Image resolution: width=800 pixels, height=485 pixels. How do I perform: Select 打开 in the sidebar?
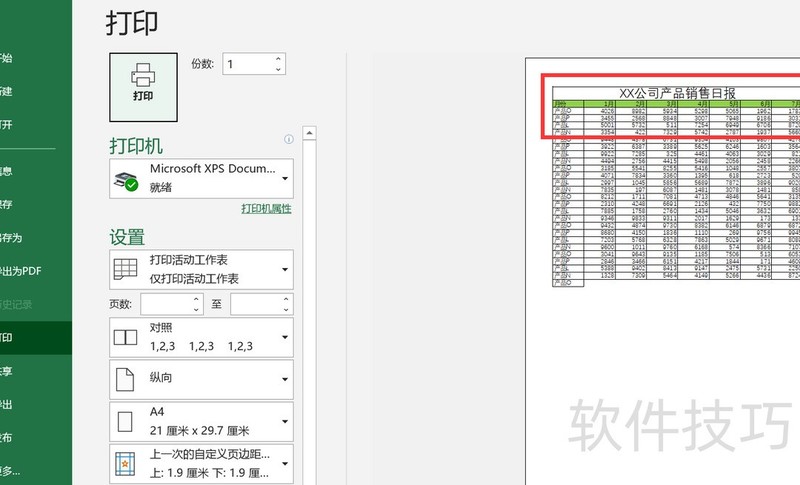tap(36, 124)
